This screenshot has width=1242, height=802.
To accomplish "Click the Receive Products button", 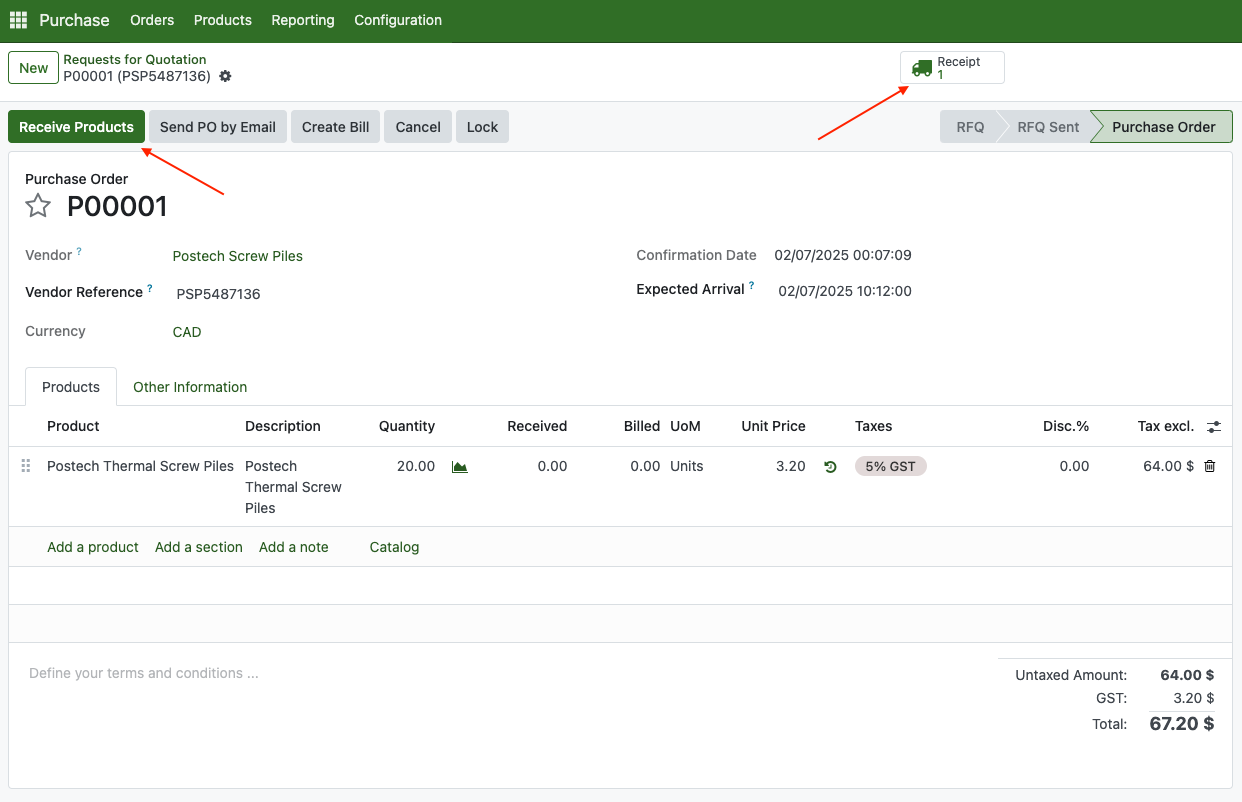I will coord(76,127).
